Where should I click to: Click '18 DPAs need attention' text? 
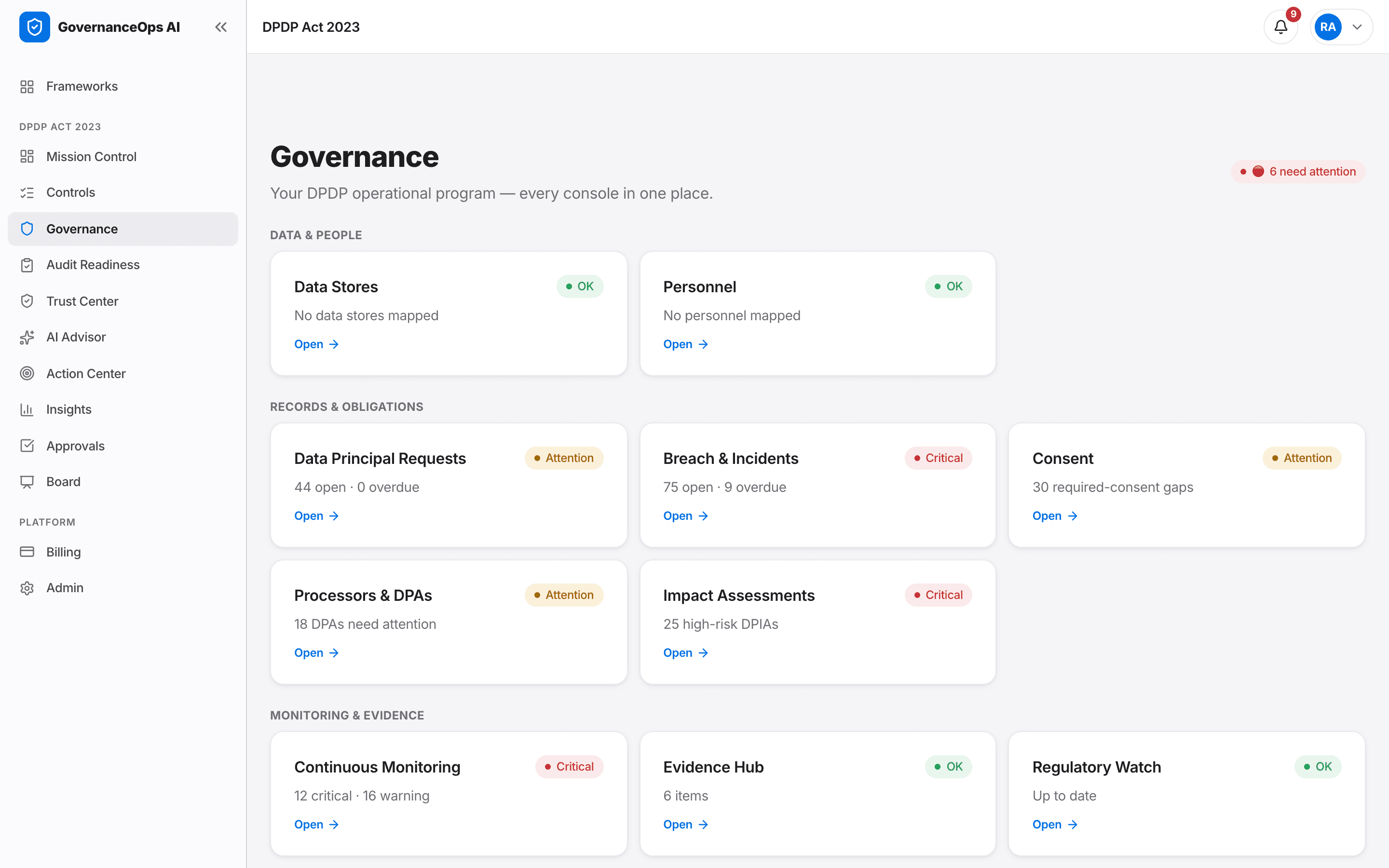coord(365,624)
